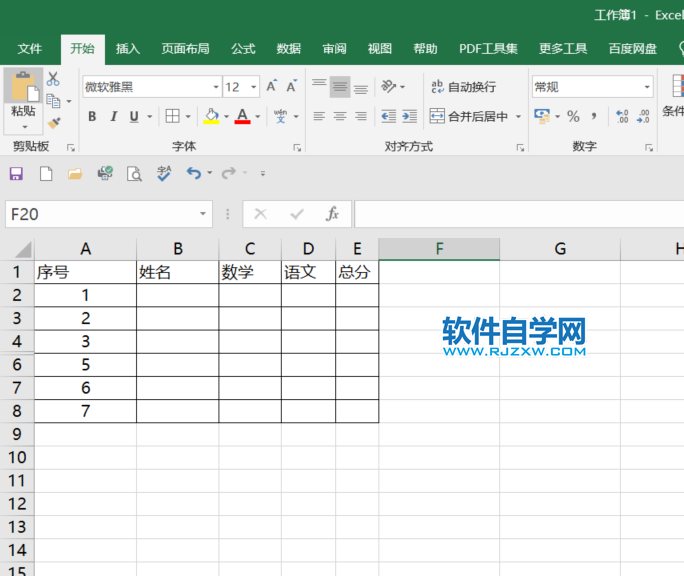Click New blank workbook icon

click(x=46, y=174)
